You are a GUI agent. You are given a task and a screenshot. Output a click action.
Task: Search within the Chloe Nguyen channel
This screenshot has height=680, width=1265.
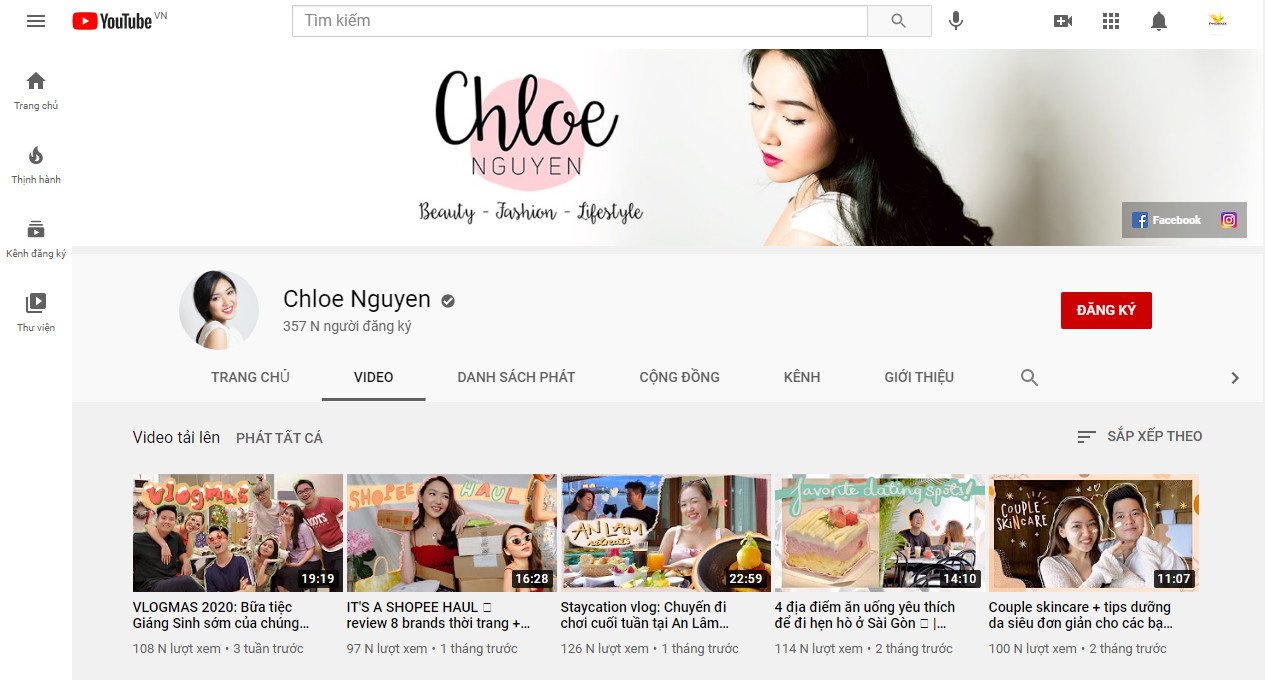click(1029, 377)
